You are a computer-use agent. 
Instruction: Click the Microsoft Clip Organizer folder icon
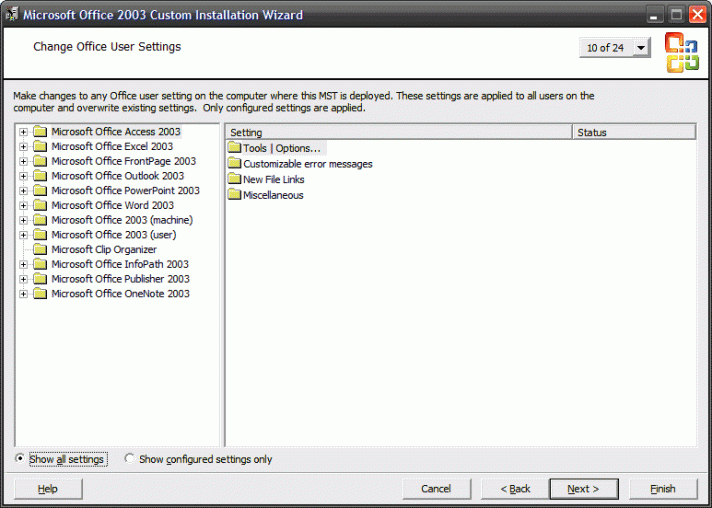coord(40,250)
